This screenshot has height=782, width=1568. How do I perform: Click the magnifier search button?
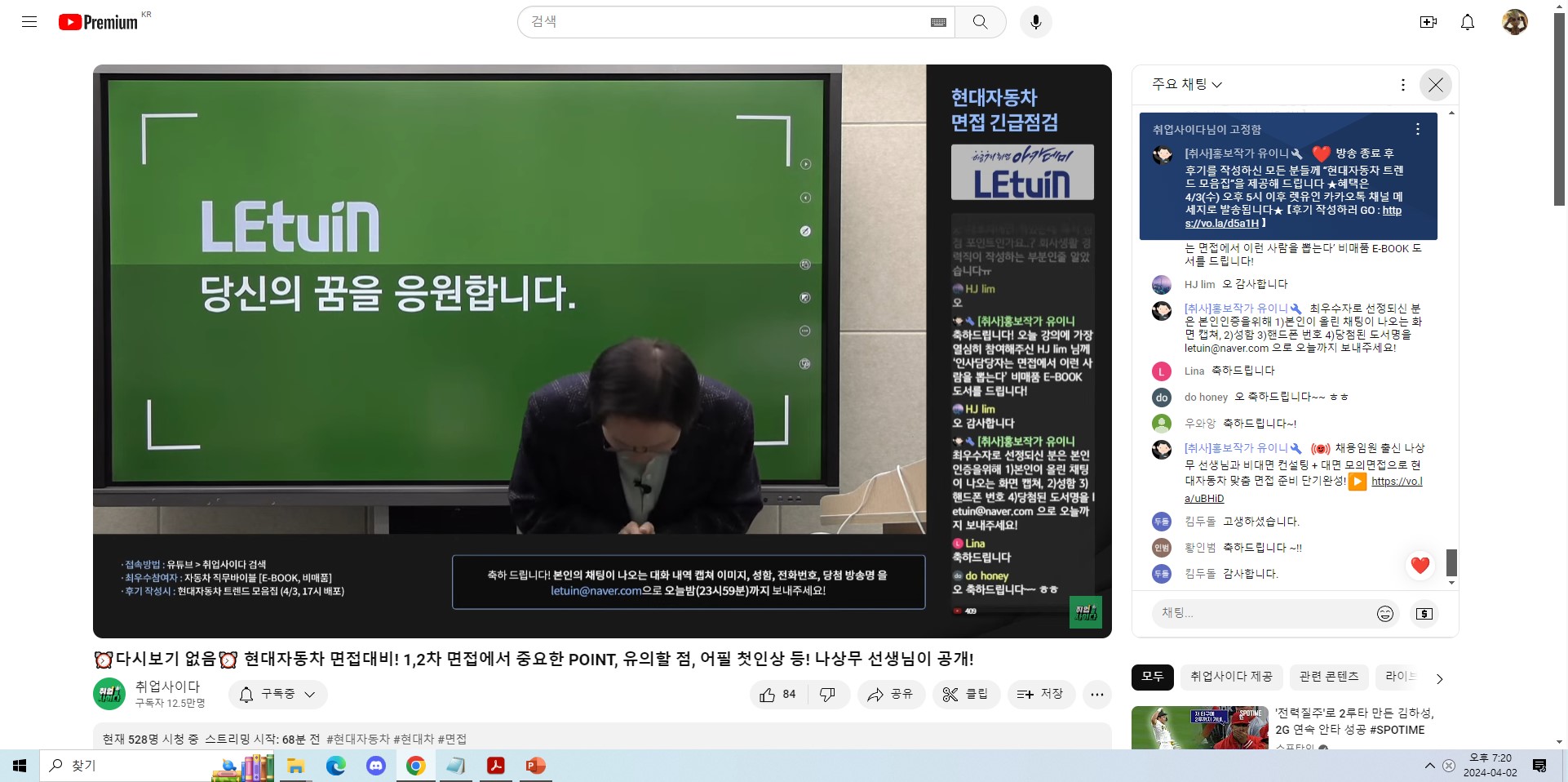tap(981, 22)
